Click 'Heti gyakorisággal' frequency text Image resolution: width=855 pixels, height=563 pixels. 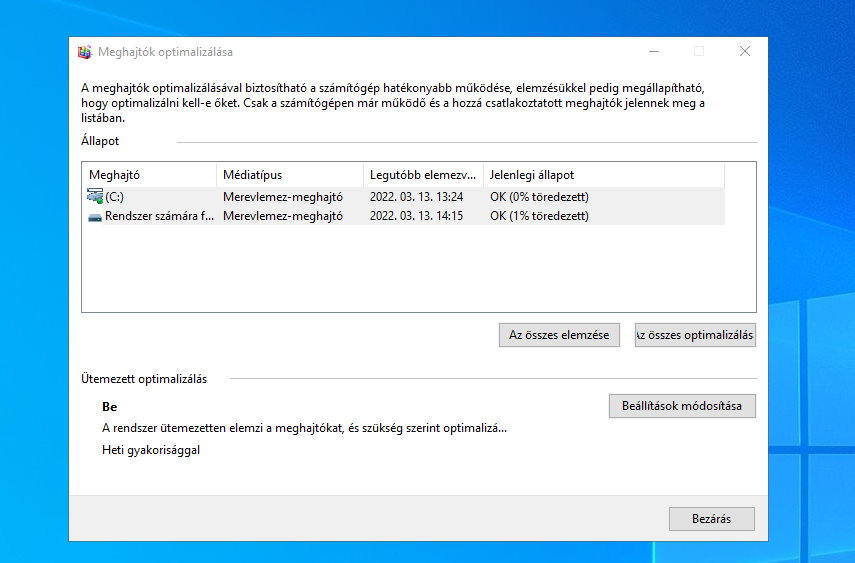151,450
